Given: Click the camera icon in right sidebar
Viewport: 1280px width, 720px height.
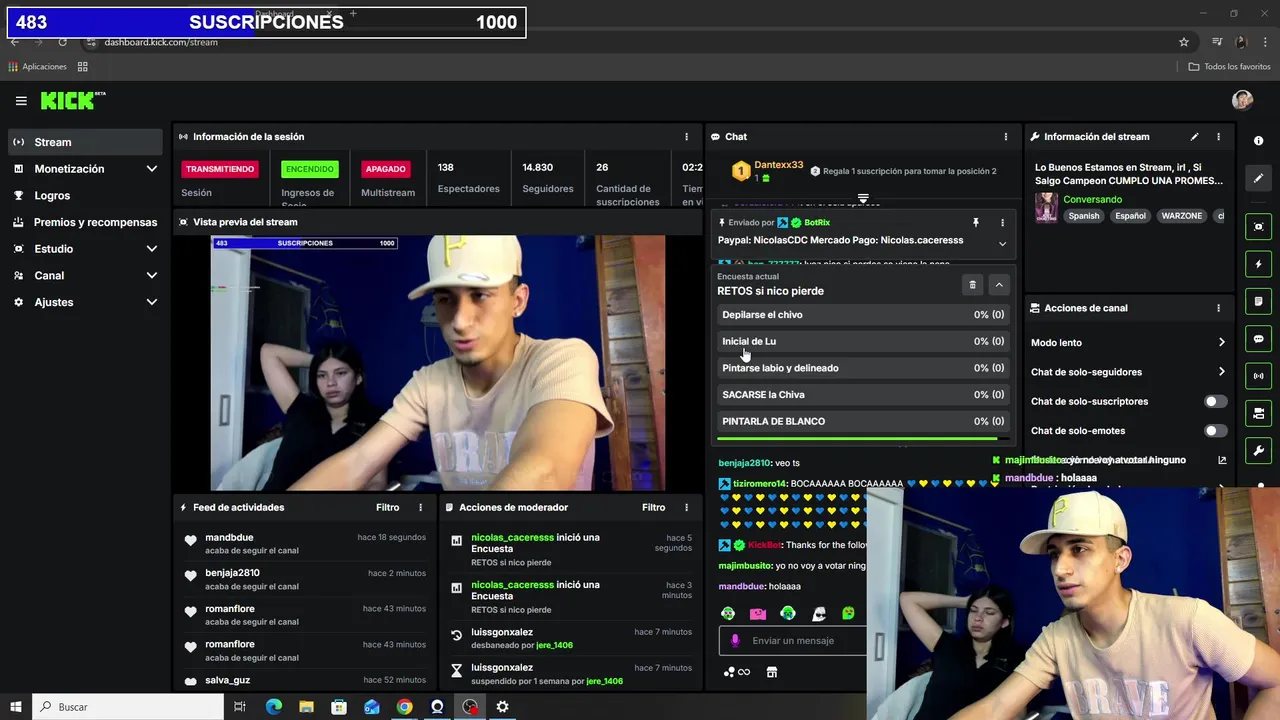Looking at the screenshot, I should pyautogui.click(x=1259, y=413).
